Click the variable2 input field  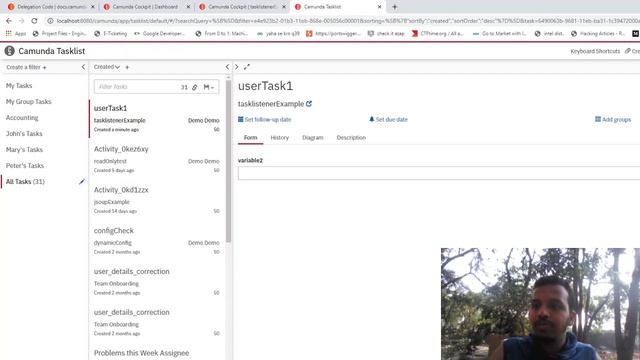pos(439,173)
